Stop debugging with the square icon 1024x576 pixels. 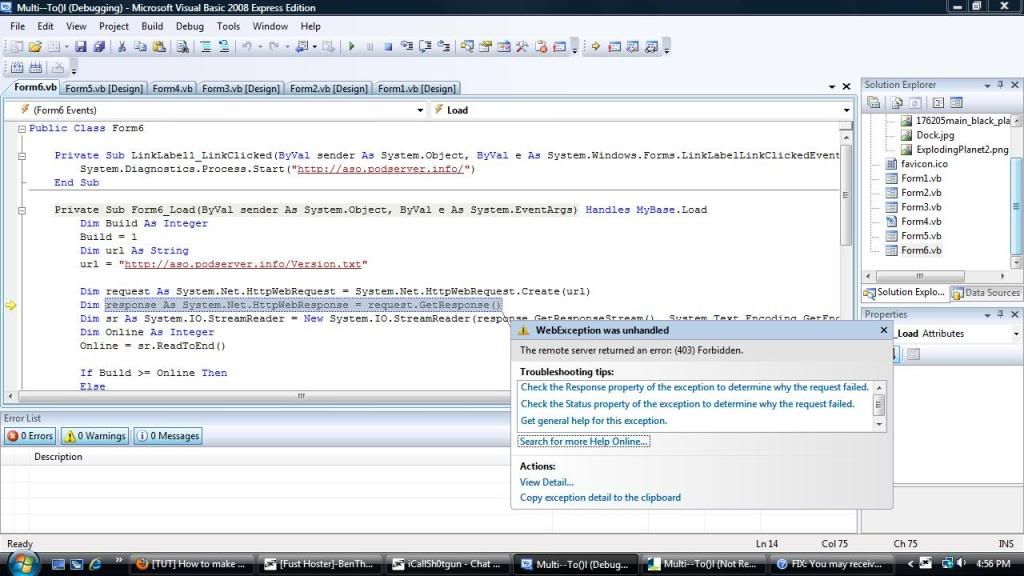[388, 47]
